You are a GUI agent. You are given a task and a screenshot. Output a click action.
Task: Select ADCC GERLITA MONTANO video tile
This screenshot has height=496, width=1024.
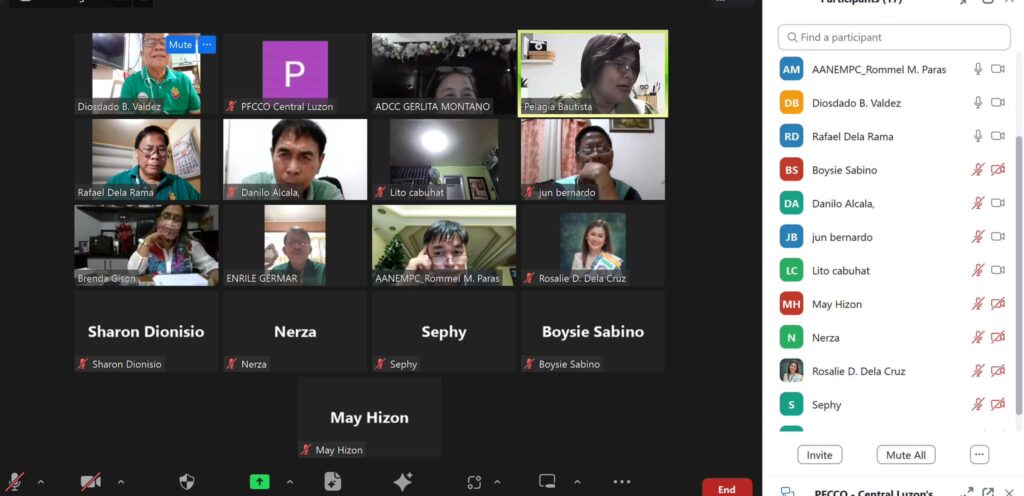point(443,74)
